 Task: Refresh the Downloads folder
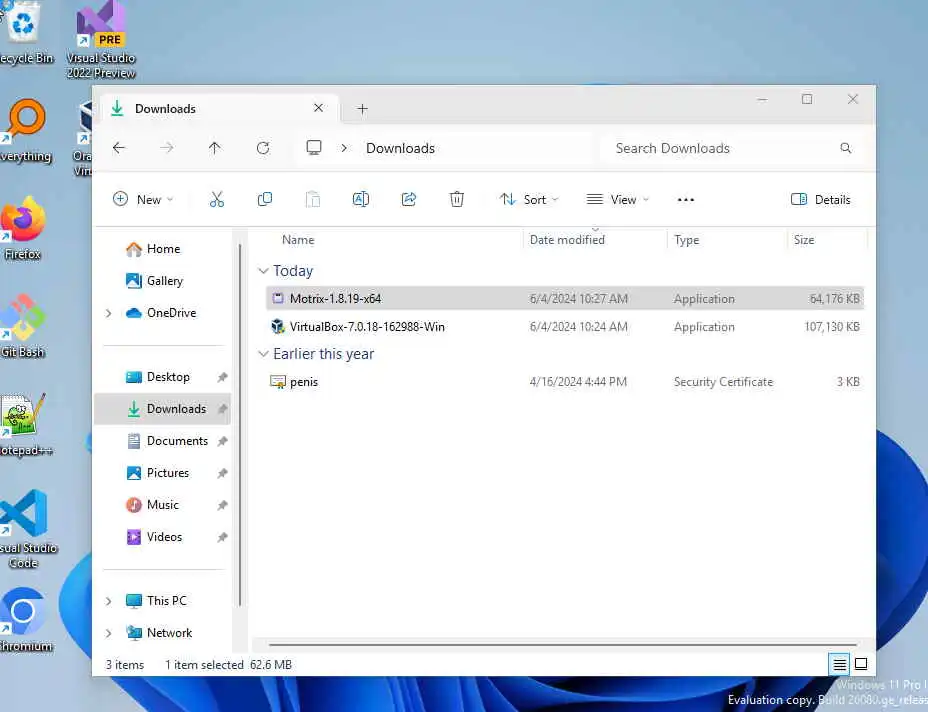[263, 148]
